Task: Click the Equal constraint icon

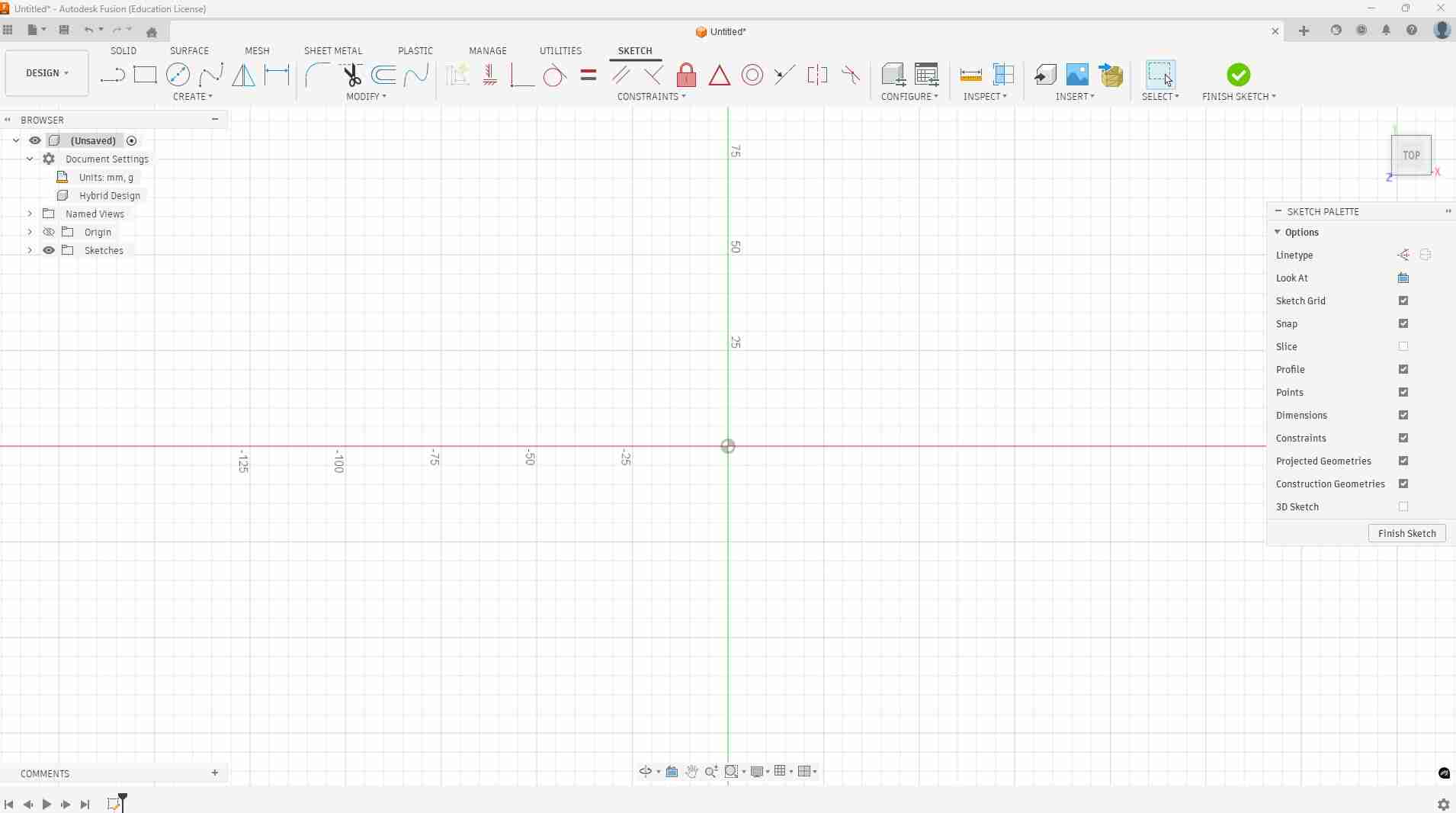Action: (x=588, y=75)
